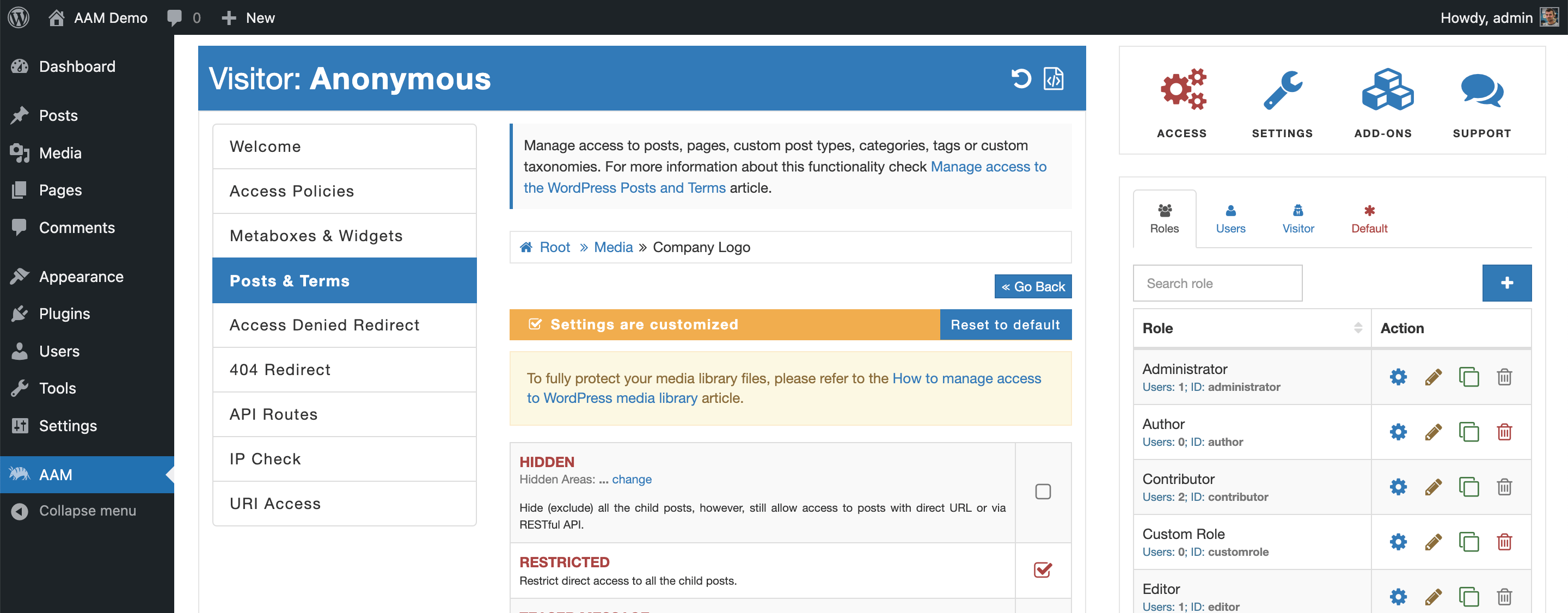The image size is (1568, 613).
Task: Click the Contributor role trash icon
Action: [1504, 486]
